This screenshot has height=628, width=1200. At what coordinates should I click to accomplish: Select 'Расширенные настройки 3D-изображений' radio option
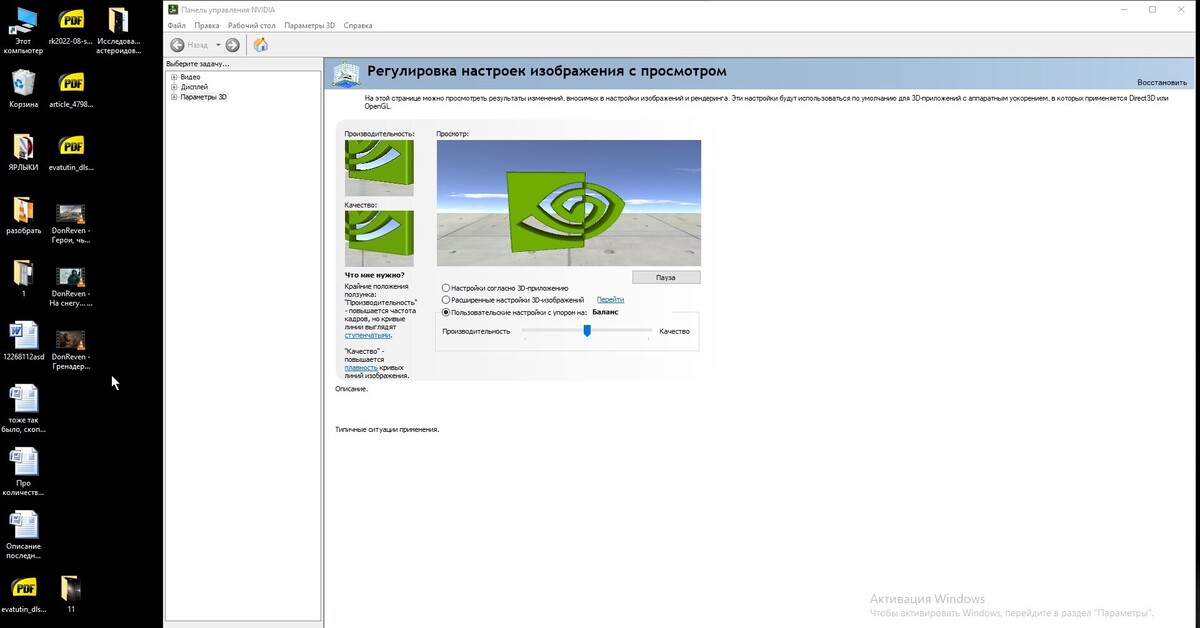(446, 300)
